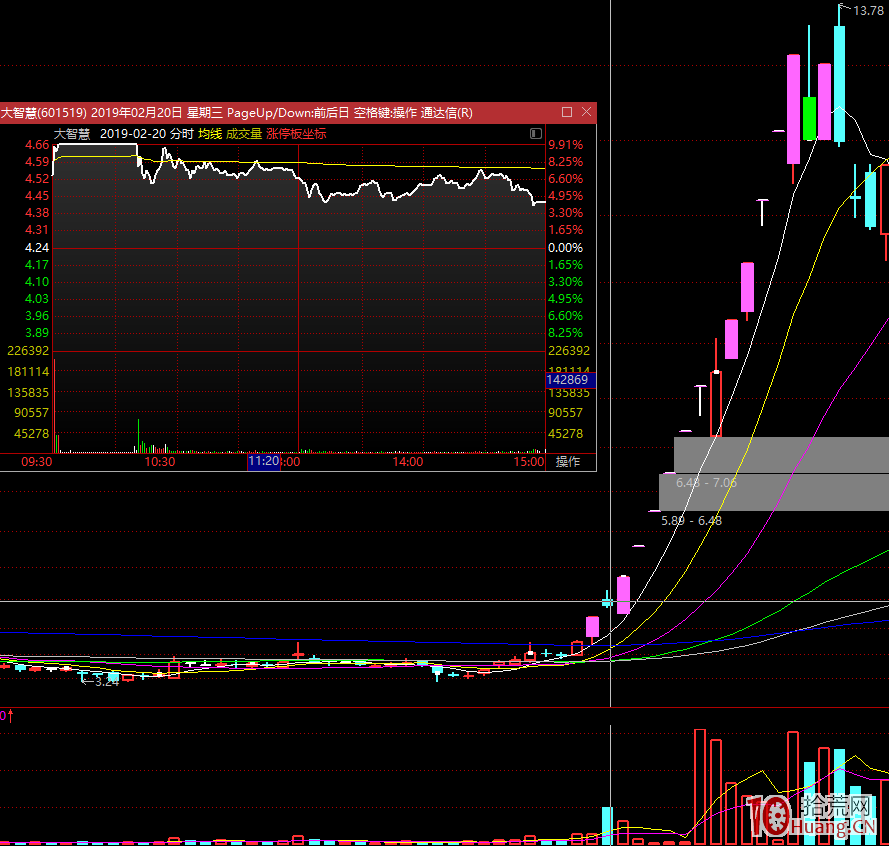Click the 14:00 time axis label
889x846 pixels.
407,462
